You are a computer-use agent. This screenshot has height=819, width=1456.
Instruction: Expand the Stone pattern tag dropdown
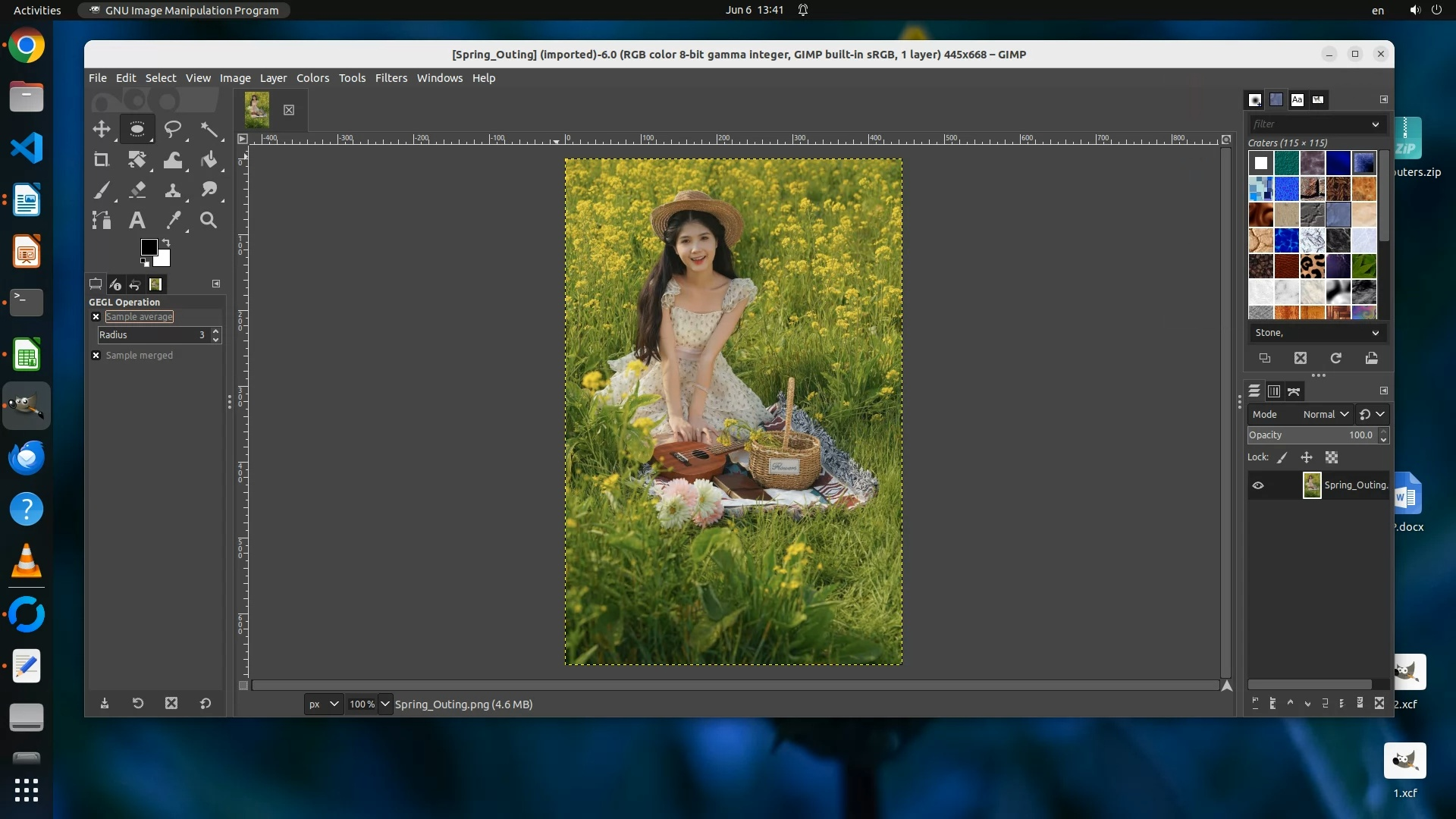[1375, 333]
